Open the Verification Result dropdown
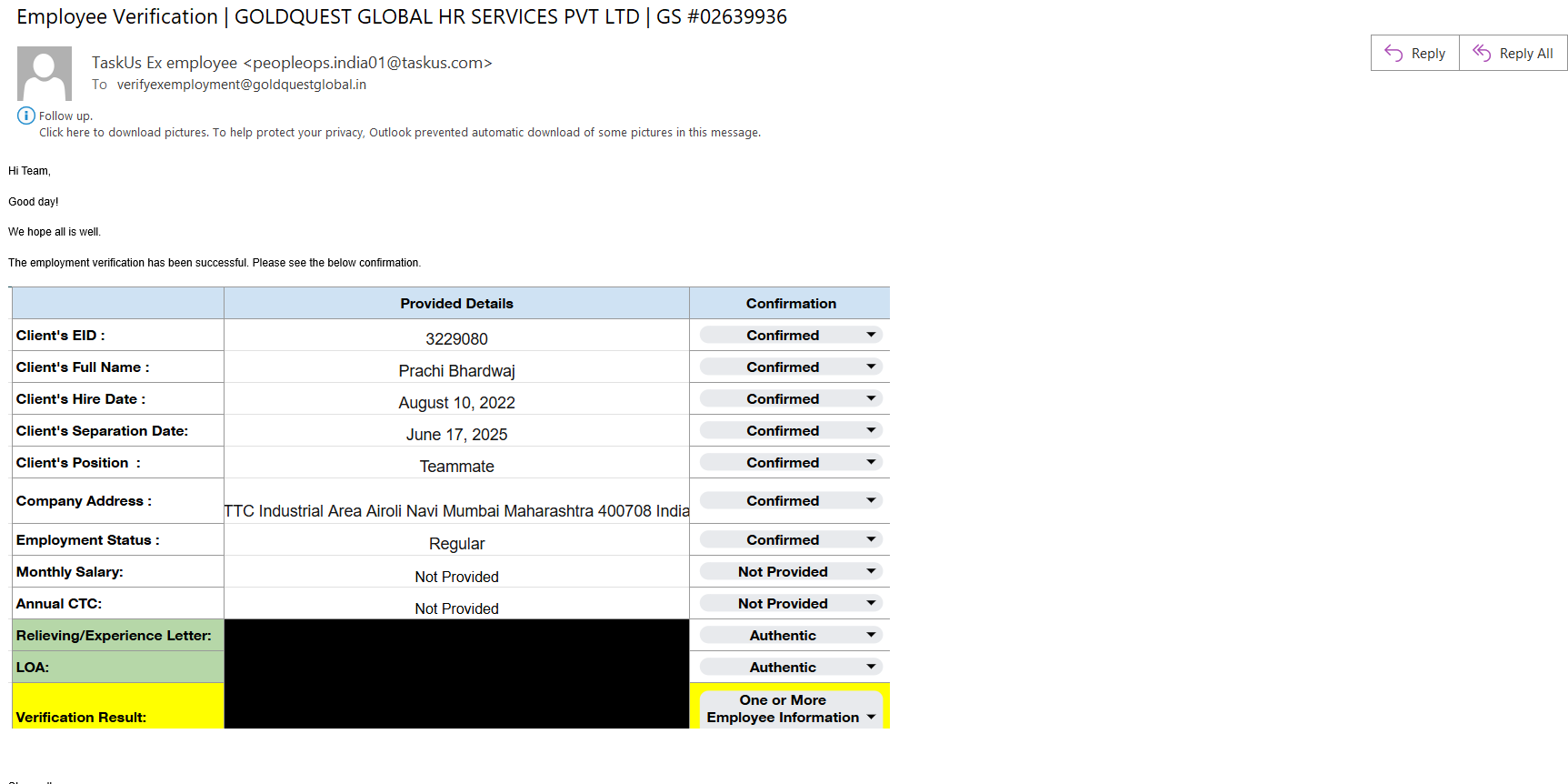Viewport: 1568px width, 784px height. [x=791, y=709]
